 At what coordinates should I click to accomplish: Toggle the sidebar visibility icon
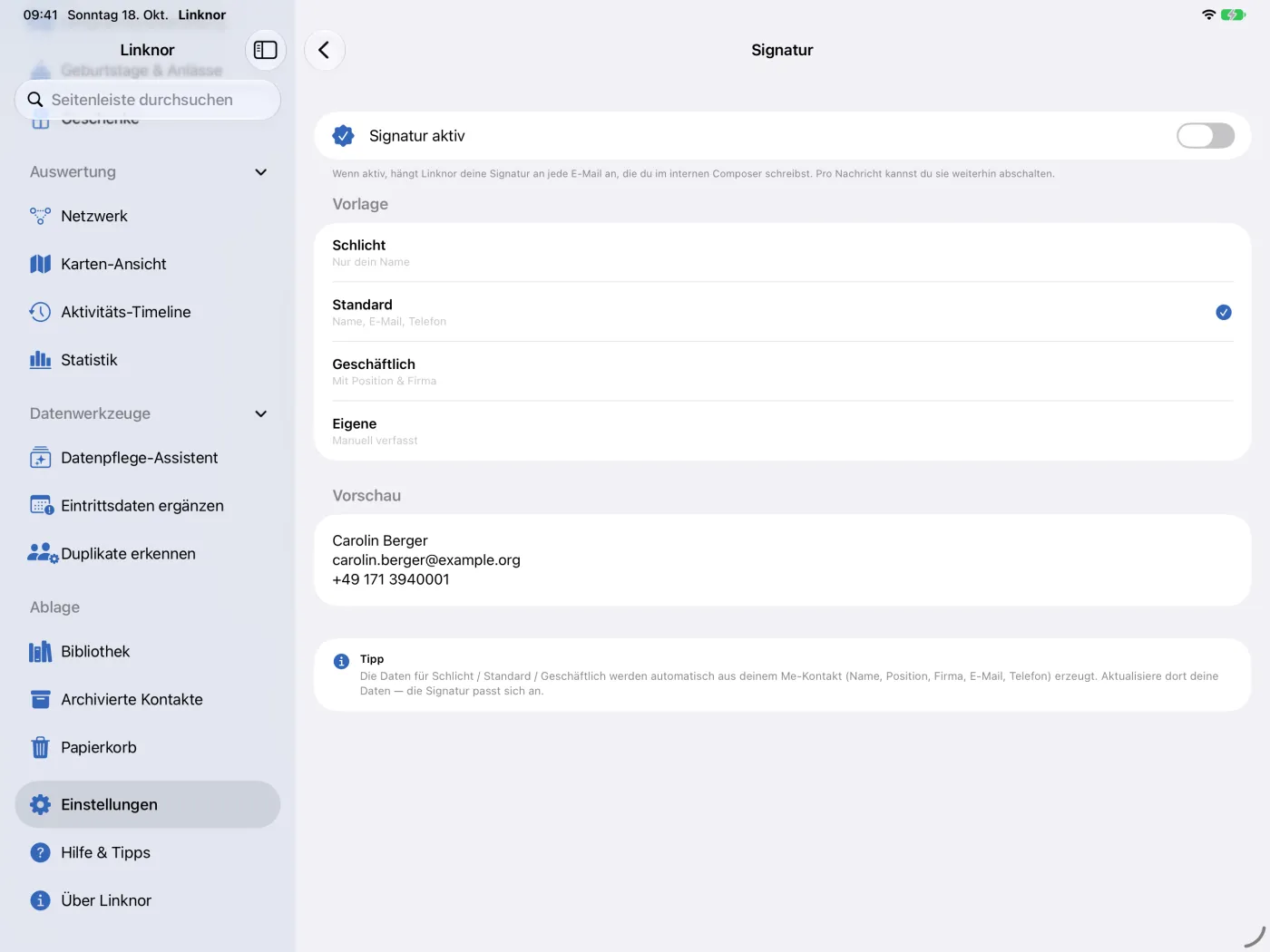point(265,50)
